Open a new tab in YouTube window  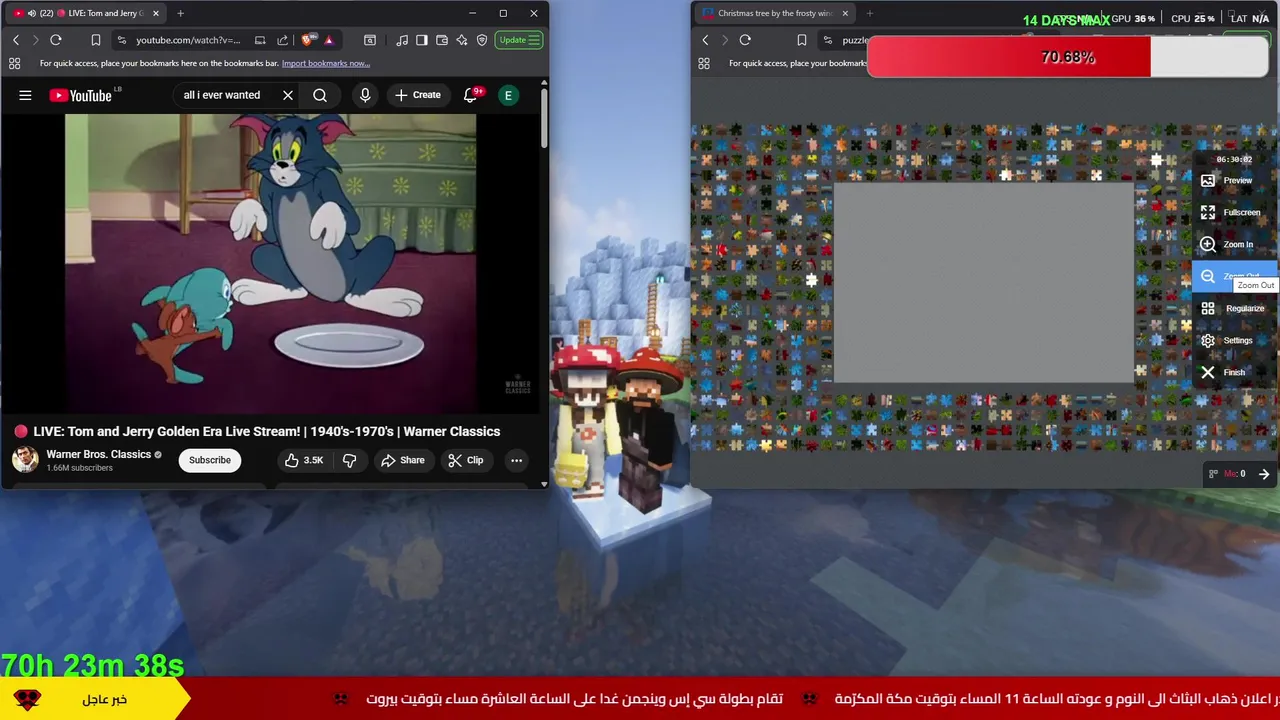(x=180, y=13)
